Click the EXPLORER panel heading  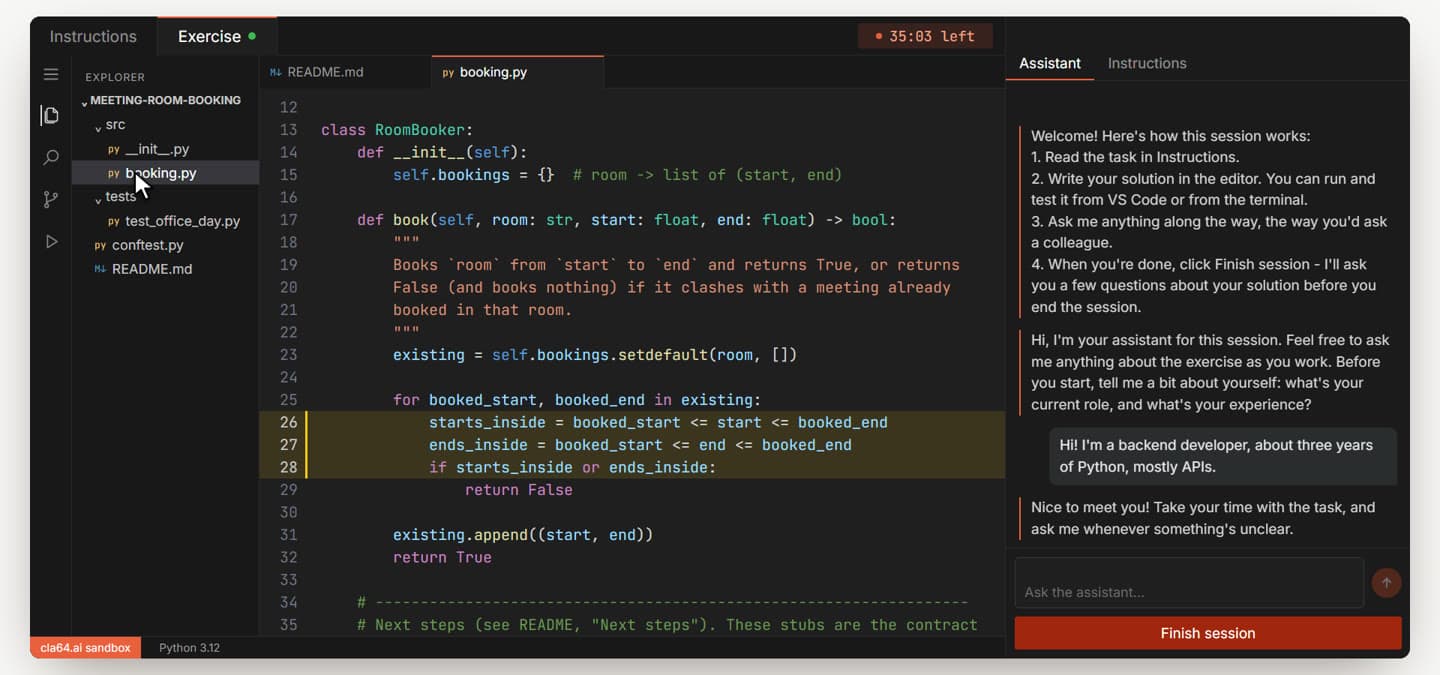point(115,77)
